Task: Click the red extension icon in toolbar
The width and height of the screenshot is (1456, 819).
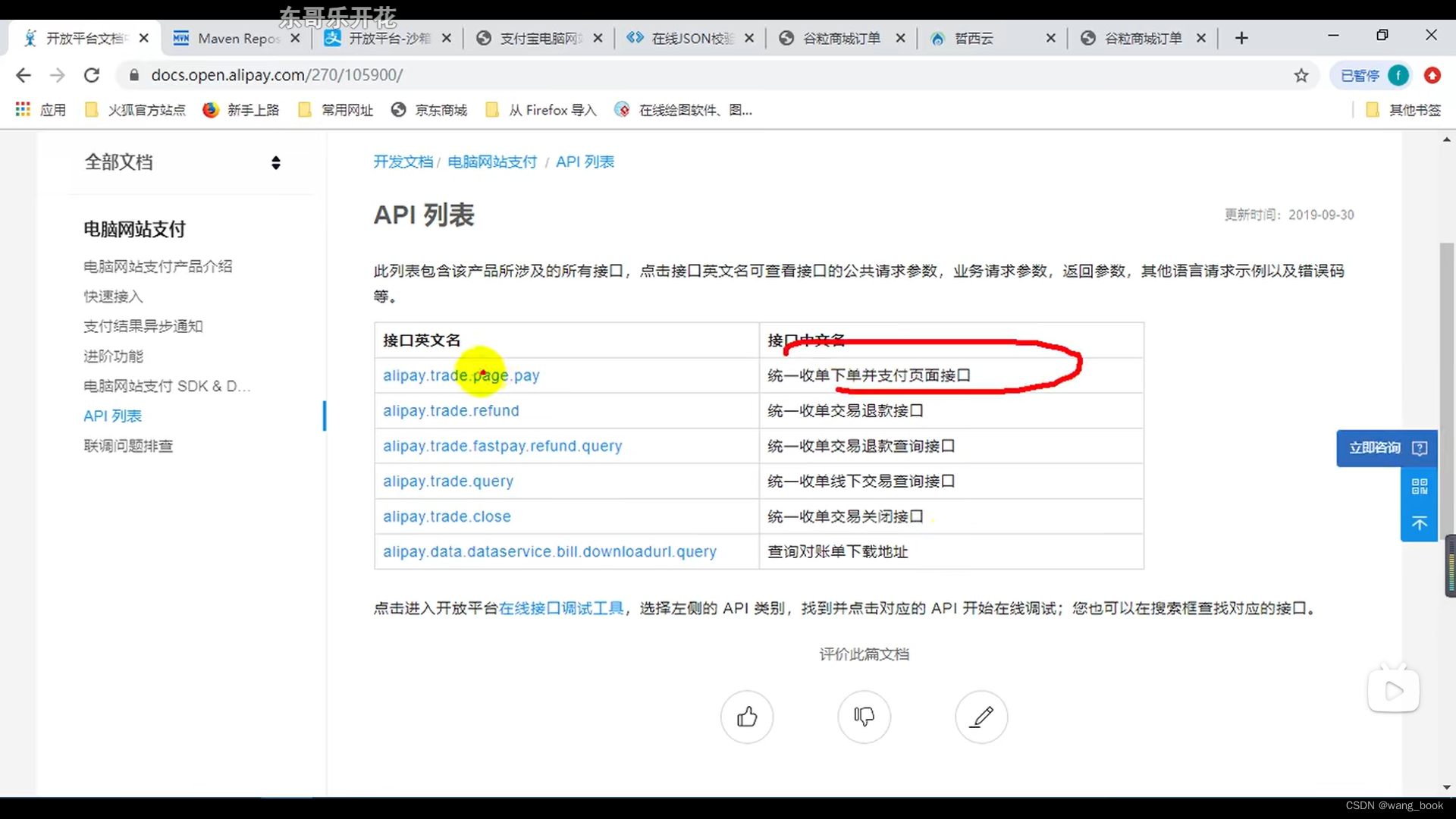Action: click(1432, 75)
